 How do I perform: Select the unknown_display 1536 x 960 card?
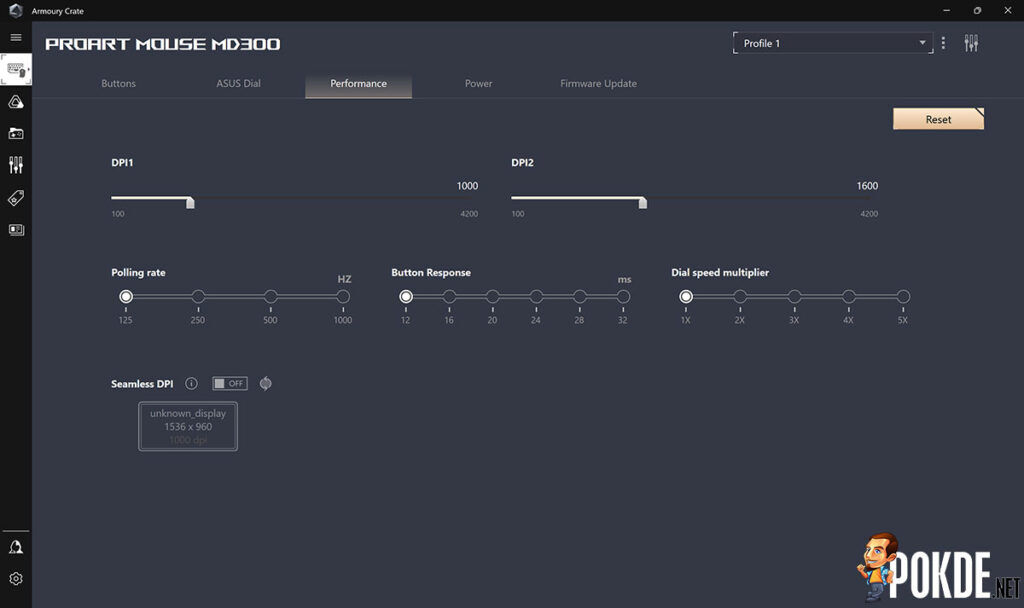click(x=188, y=426)
